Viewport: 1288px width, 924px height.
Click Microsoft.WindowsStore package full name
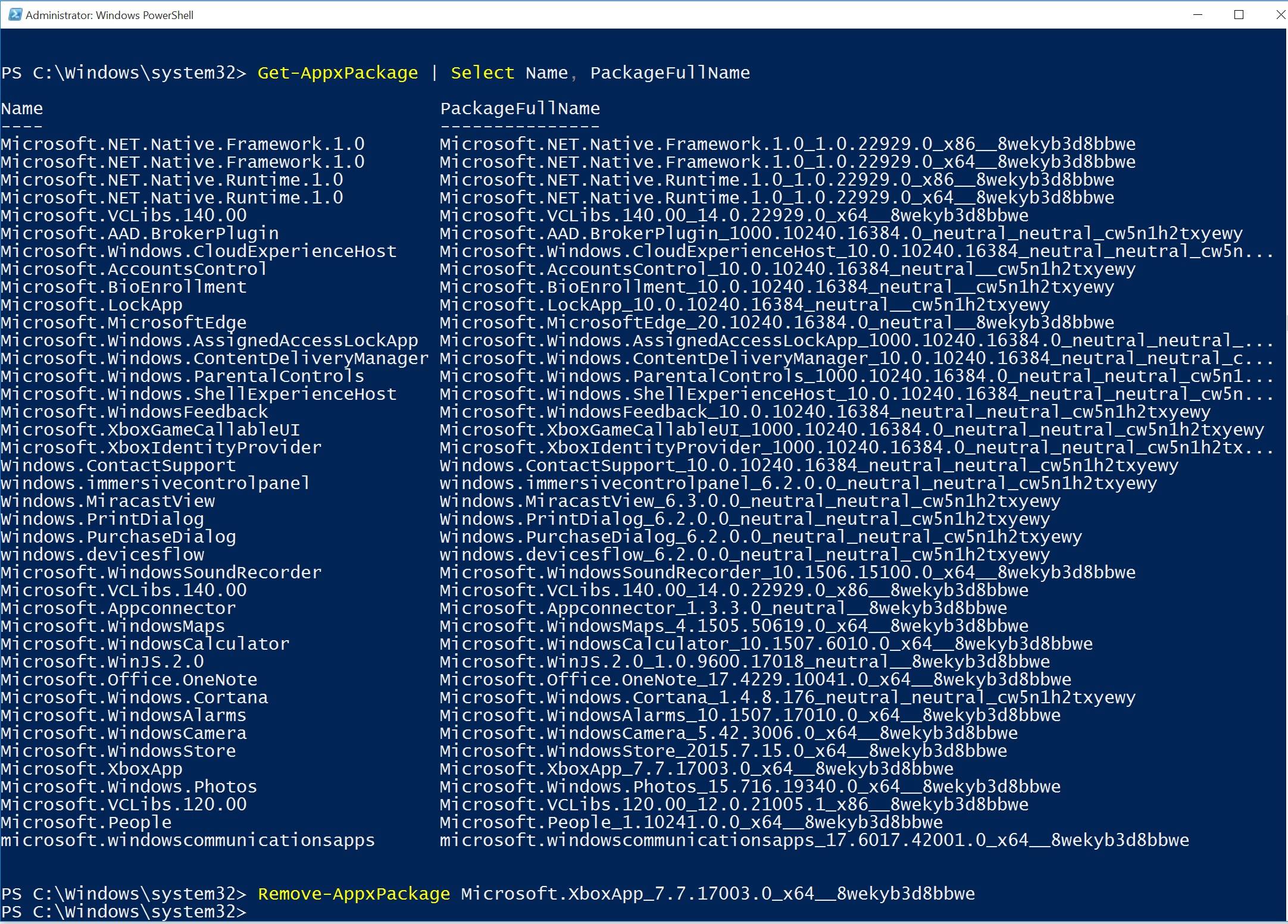click(723, 751)
